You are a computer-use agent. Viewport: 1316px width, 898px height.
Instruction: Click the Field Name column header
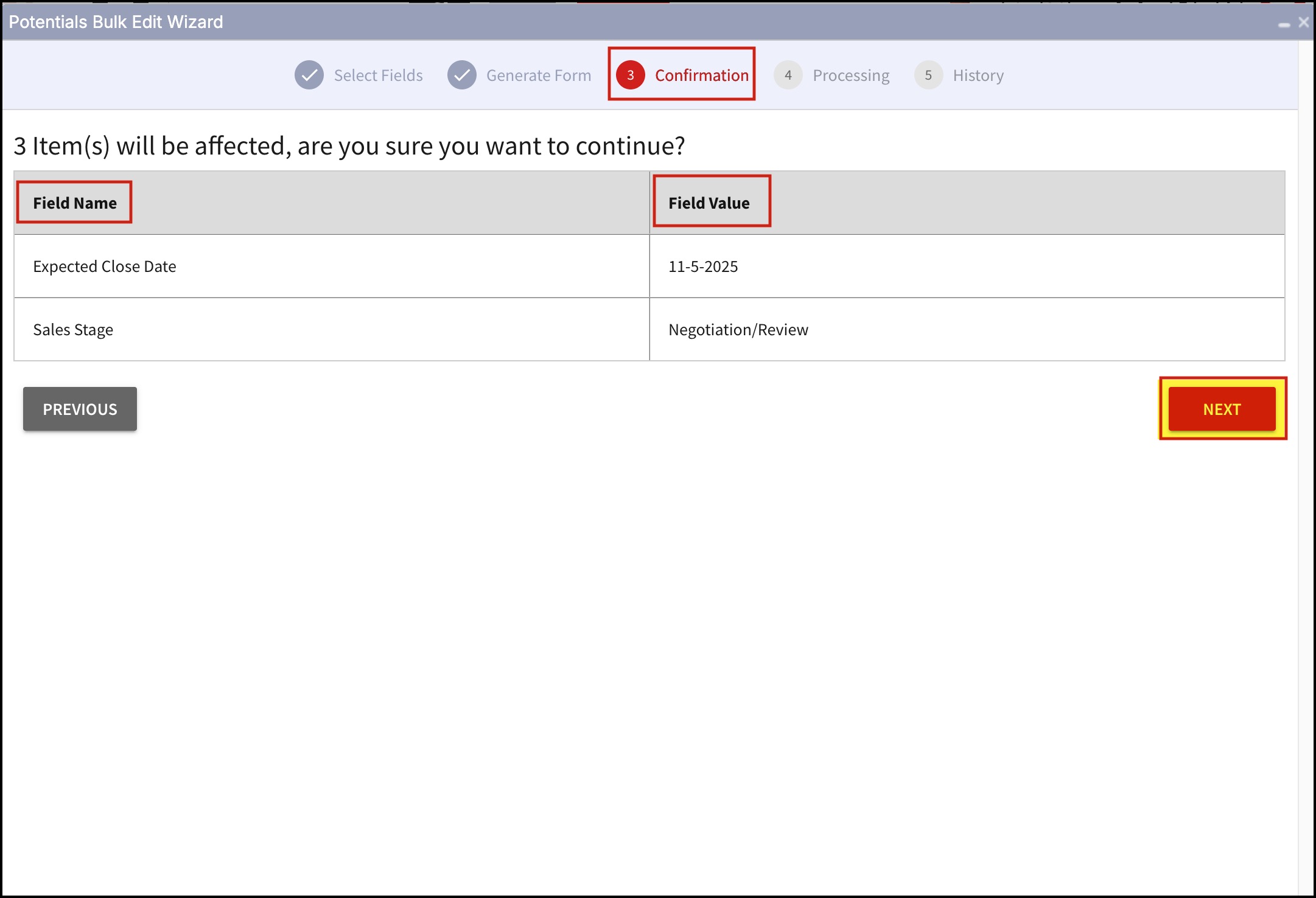point(74,203)
